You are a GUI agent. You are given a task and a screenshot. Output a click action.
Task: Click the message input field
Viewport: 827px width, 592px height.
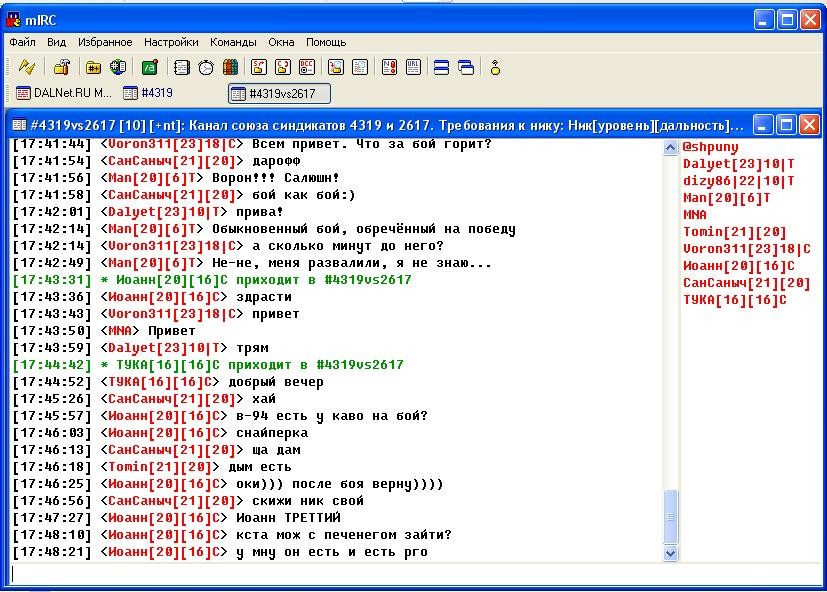coord(415,574)
